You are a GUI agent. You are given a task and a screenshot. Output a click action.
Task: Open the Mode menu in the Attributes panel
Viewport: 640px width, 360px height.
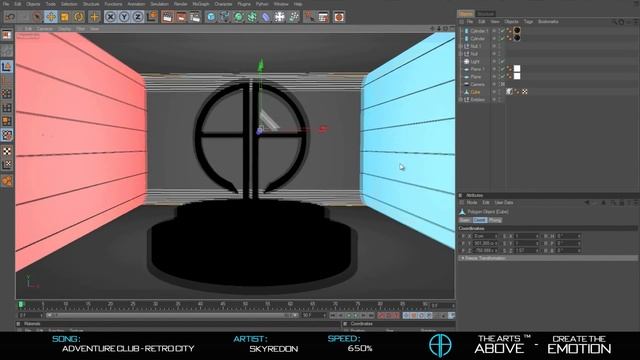coord(472,202)
